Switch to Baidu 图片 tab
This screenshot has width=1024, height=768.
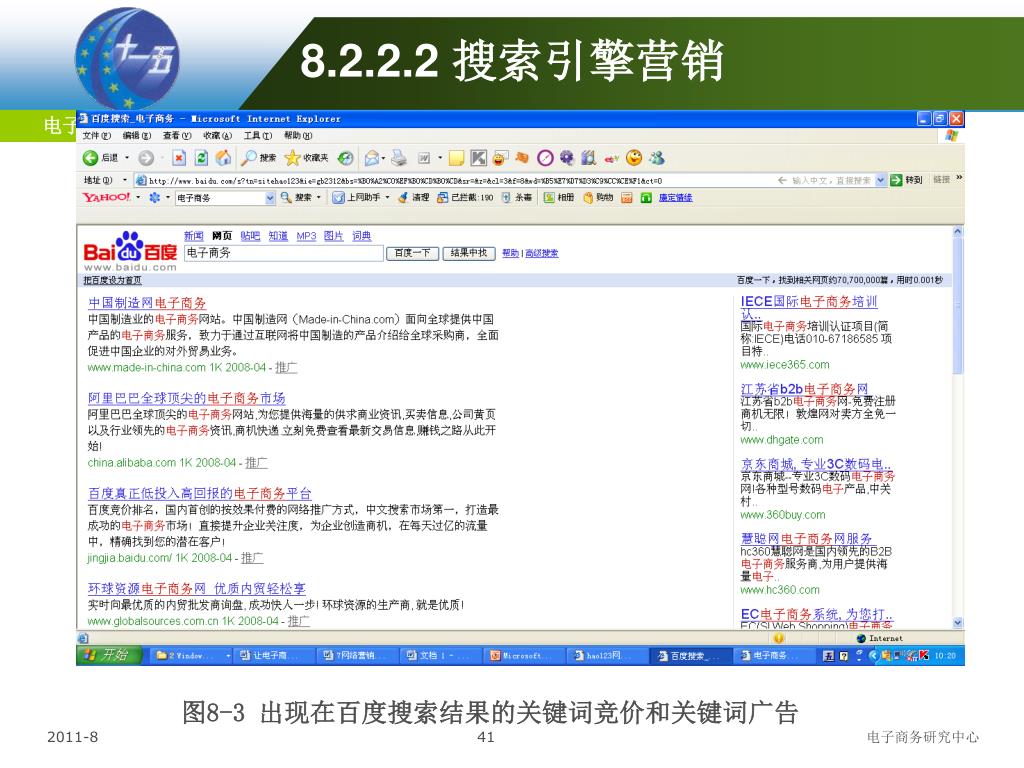point(334,236)
